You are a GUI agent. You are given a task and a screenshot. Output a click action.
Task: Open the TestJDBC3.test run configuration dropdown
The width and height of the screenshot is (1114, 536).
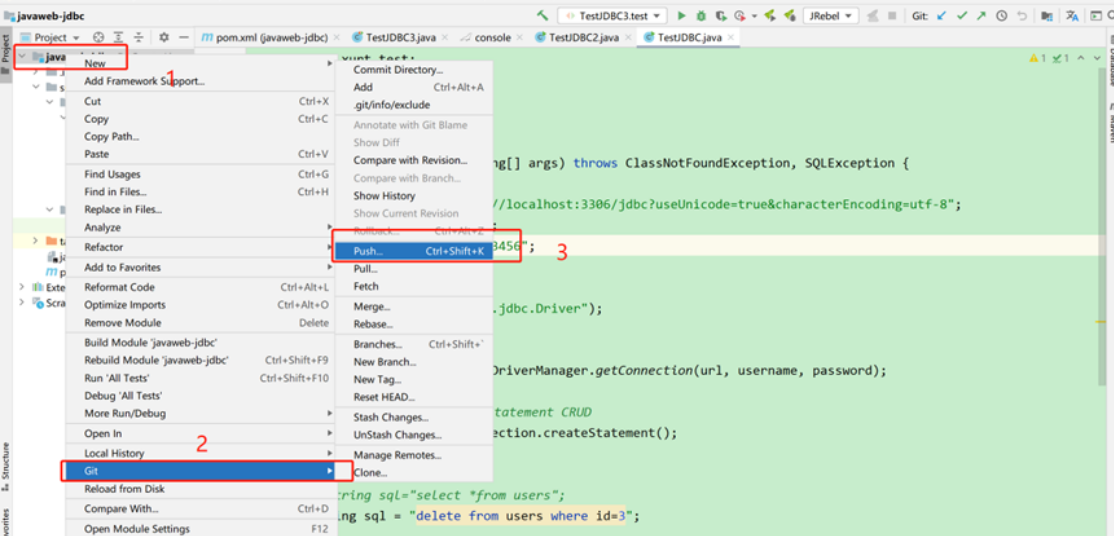coord(612,15)
